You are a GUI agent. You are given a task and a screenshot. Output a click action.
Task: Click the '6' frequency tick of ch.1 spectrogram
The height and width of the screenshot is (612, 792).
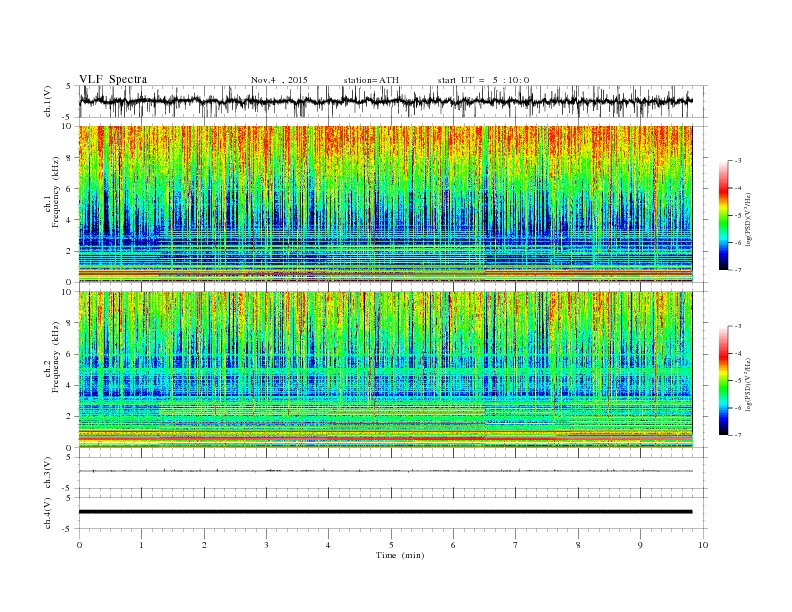(x=69, y=189)
